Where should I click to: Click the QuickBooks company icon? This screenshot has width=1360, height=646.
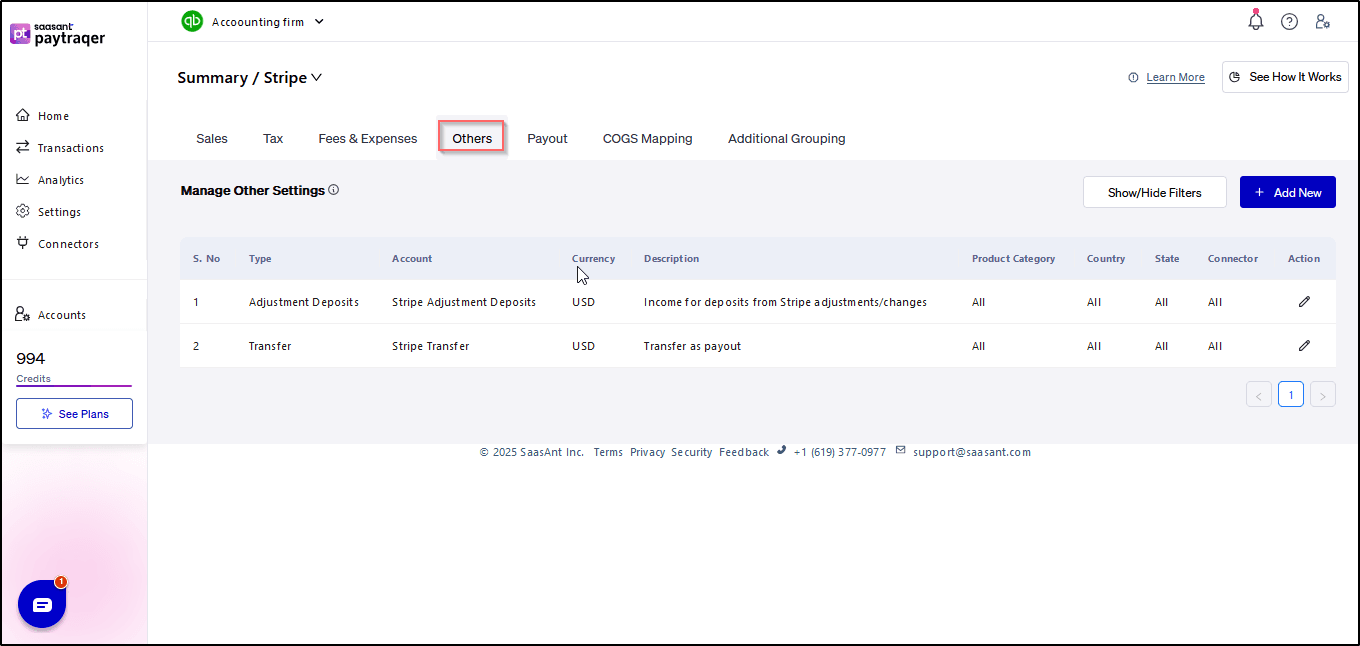(x=192, y=21)
